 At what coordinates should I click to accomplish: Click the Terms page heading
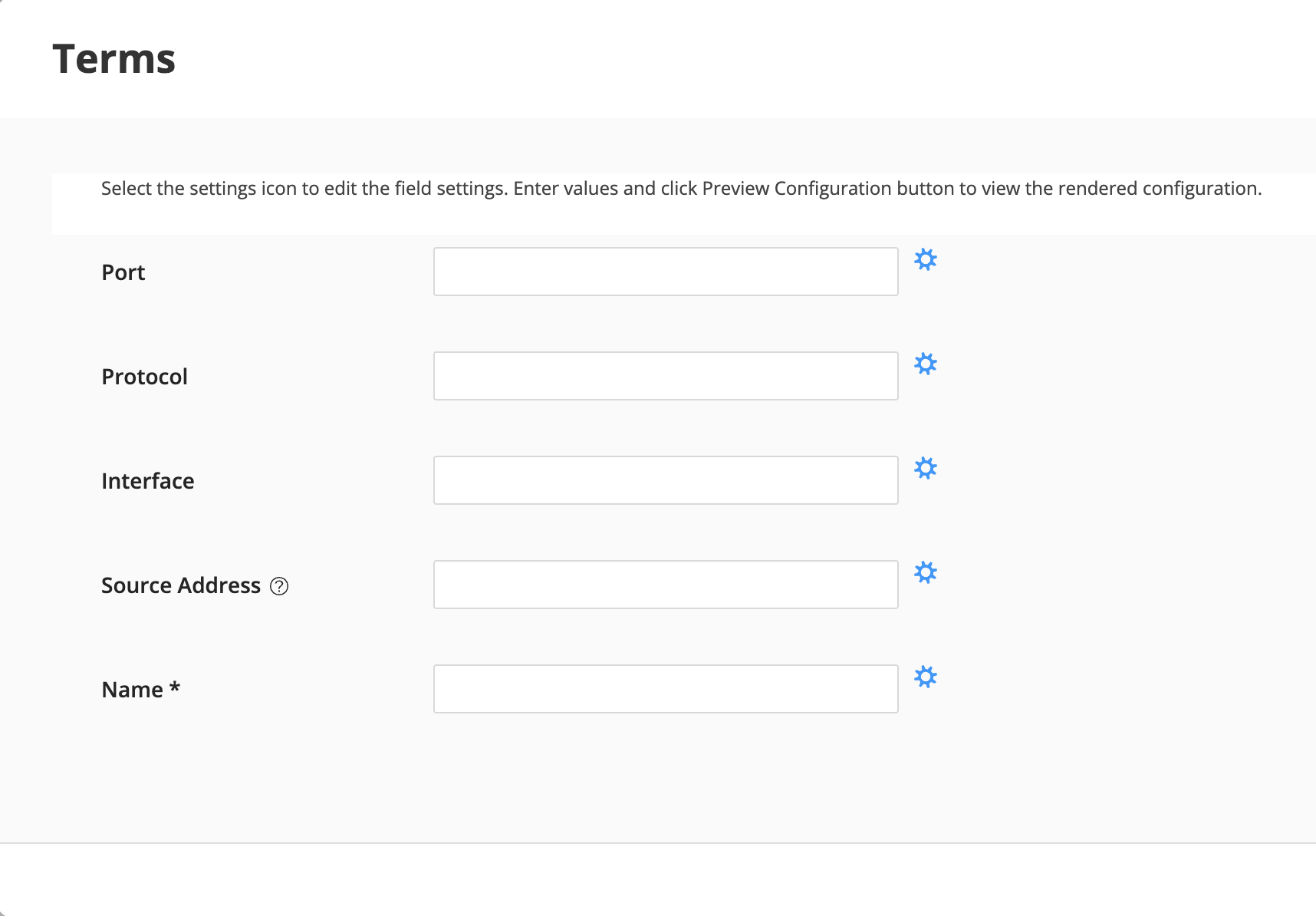[x=114, y=58]
